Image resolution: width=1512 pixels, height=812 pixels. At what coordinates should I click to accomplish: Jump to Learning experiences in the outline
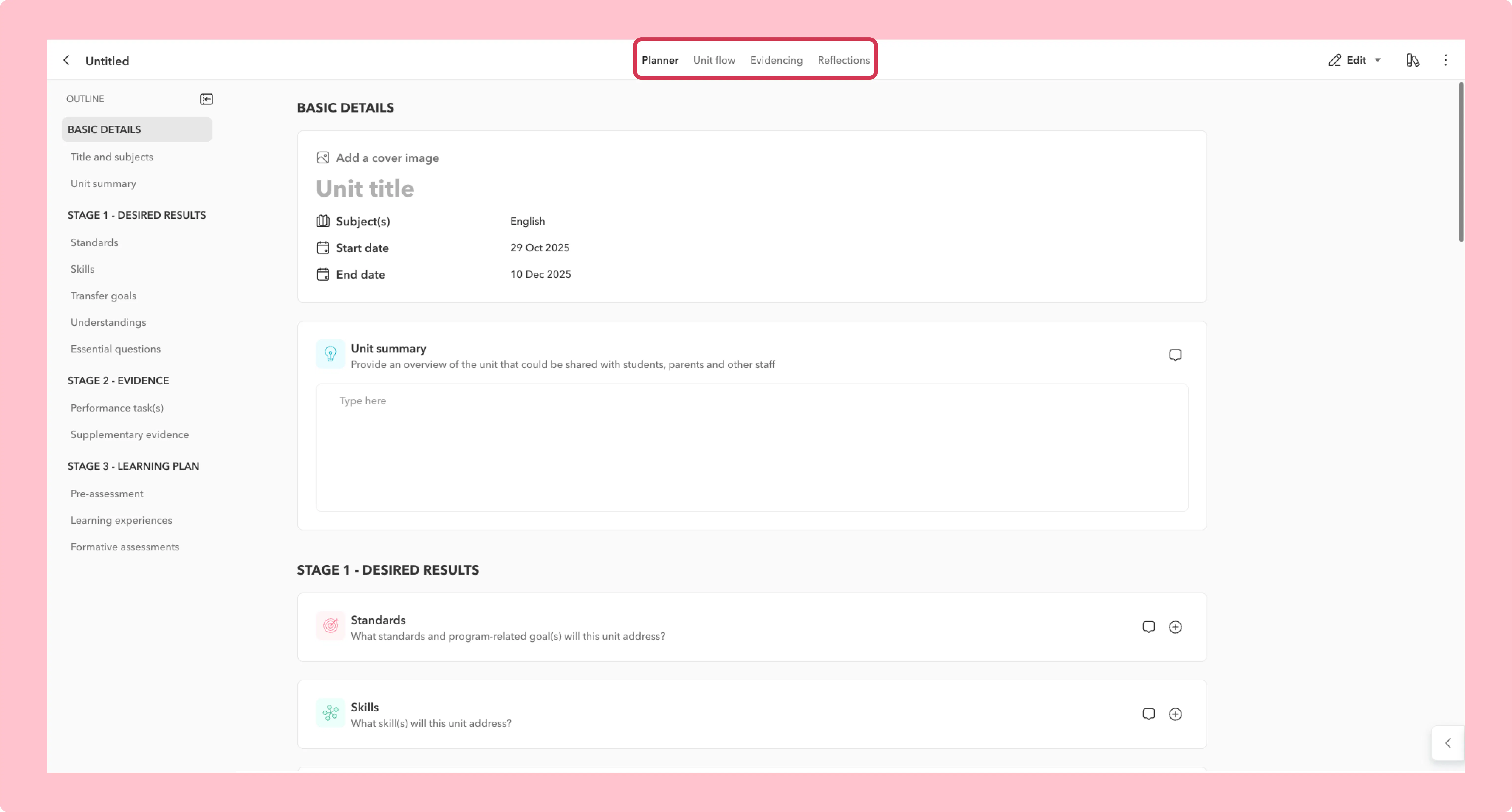tap(122, 520)
